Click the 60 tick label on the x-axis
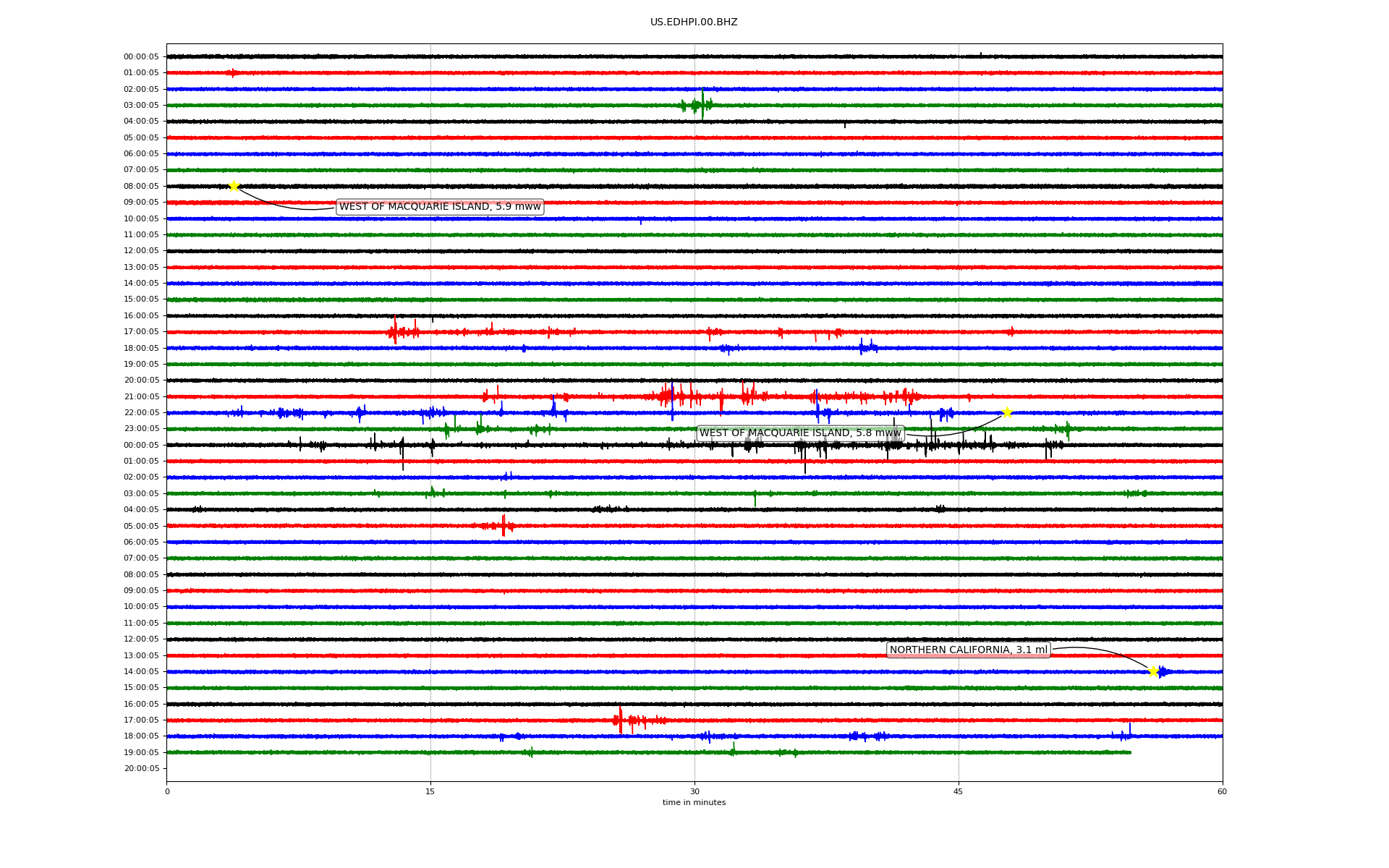Image resolution: width=1389 pixels, height=868 pixels. click(1222, 791)
